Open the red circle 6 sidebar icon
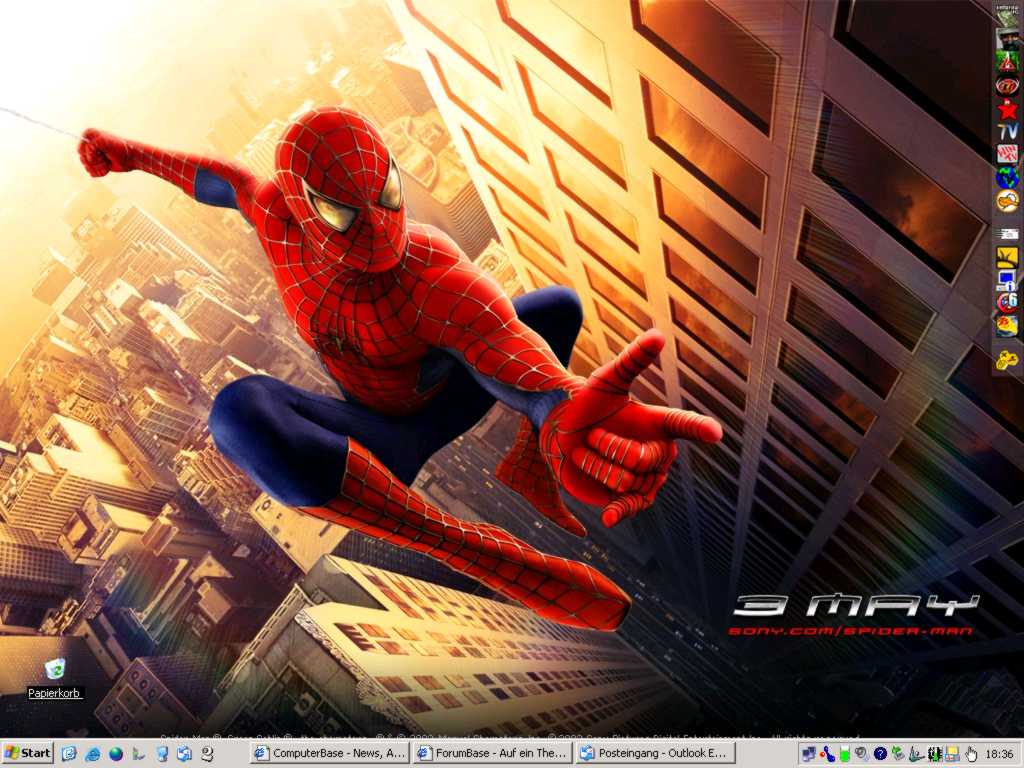Screen dimensions: 1024x768 pos(1007,302)
